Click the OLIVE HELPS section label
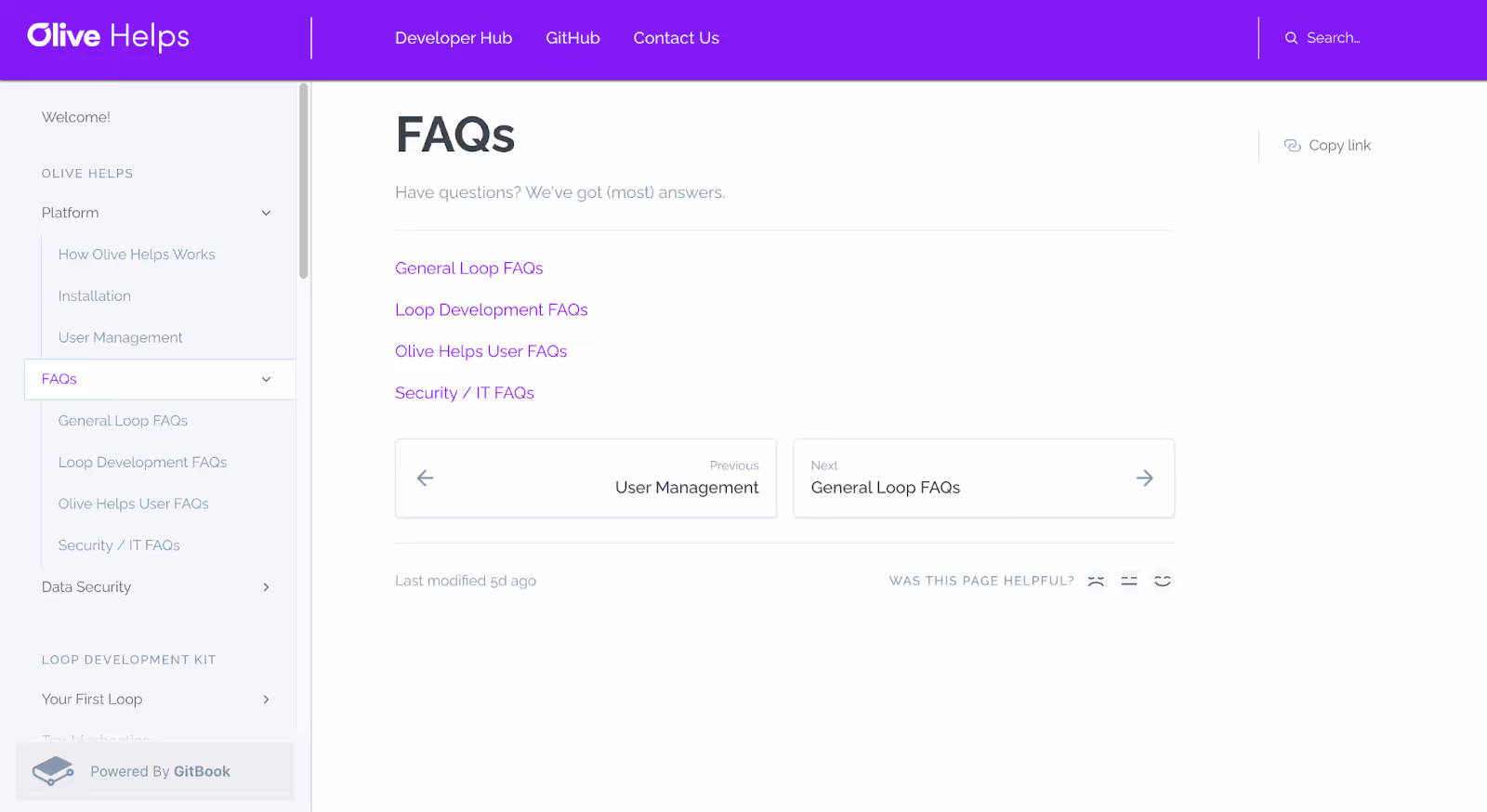 click(x=87, y=174)
